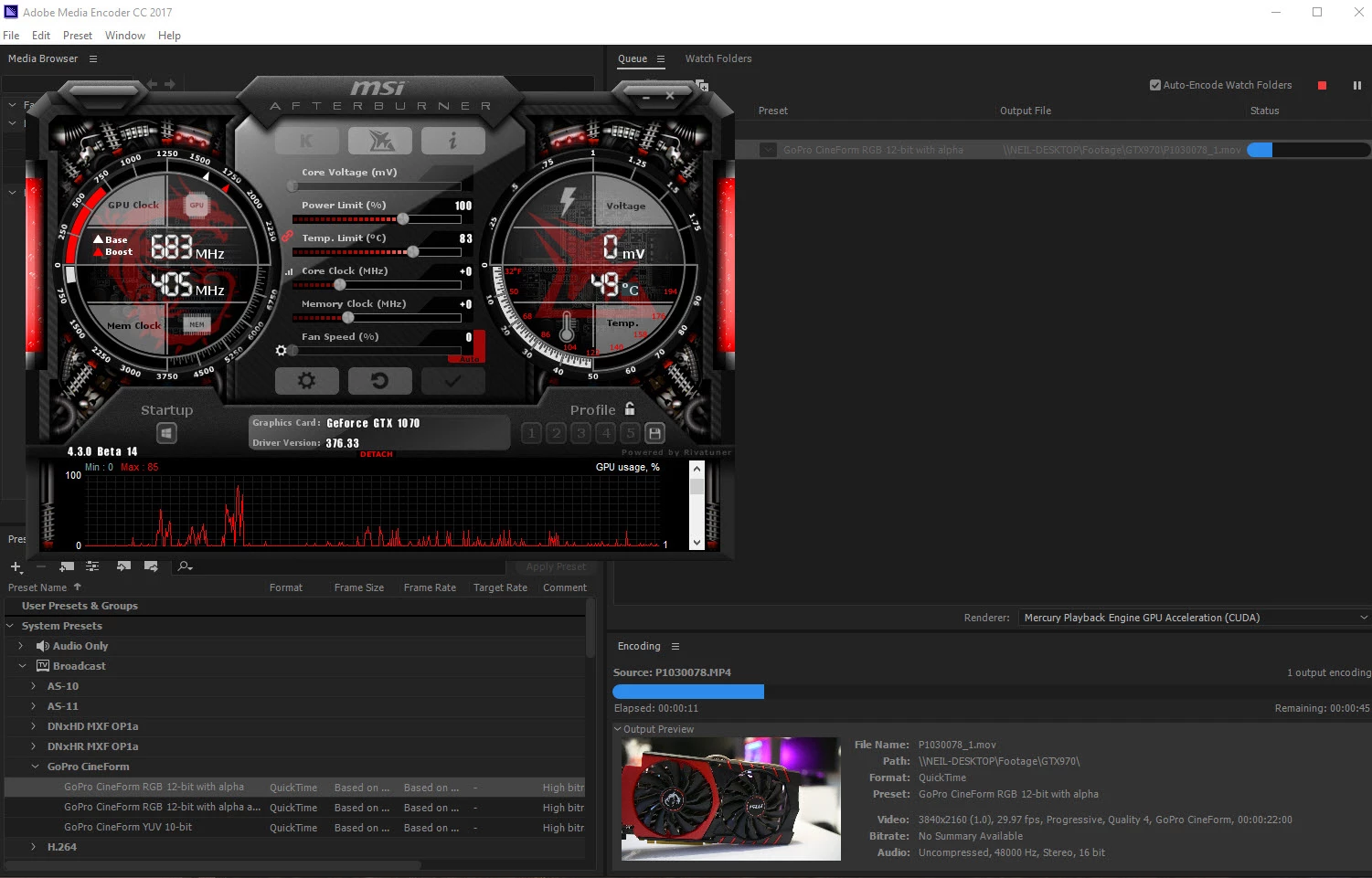Collapse the System Presets group
1372x878 pixels.
10,626
